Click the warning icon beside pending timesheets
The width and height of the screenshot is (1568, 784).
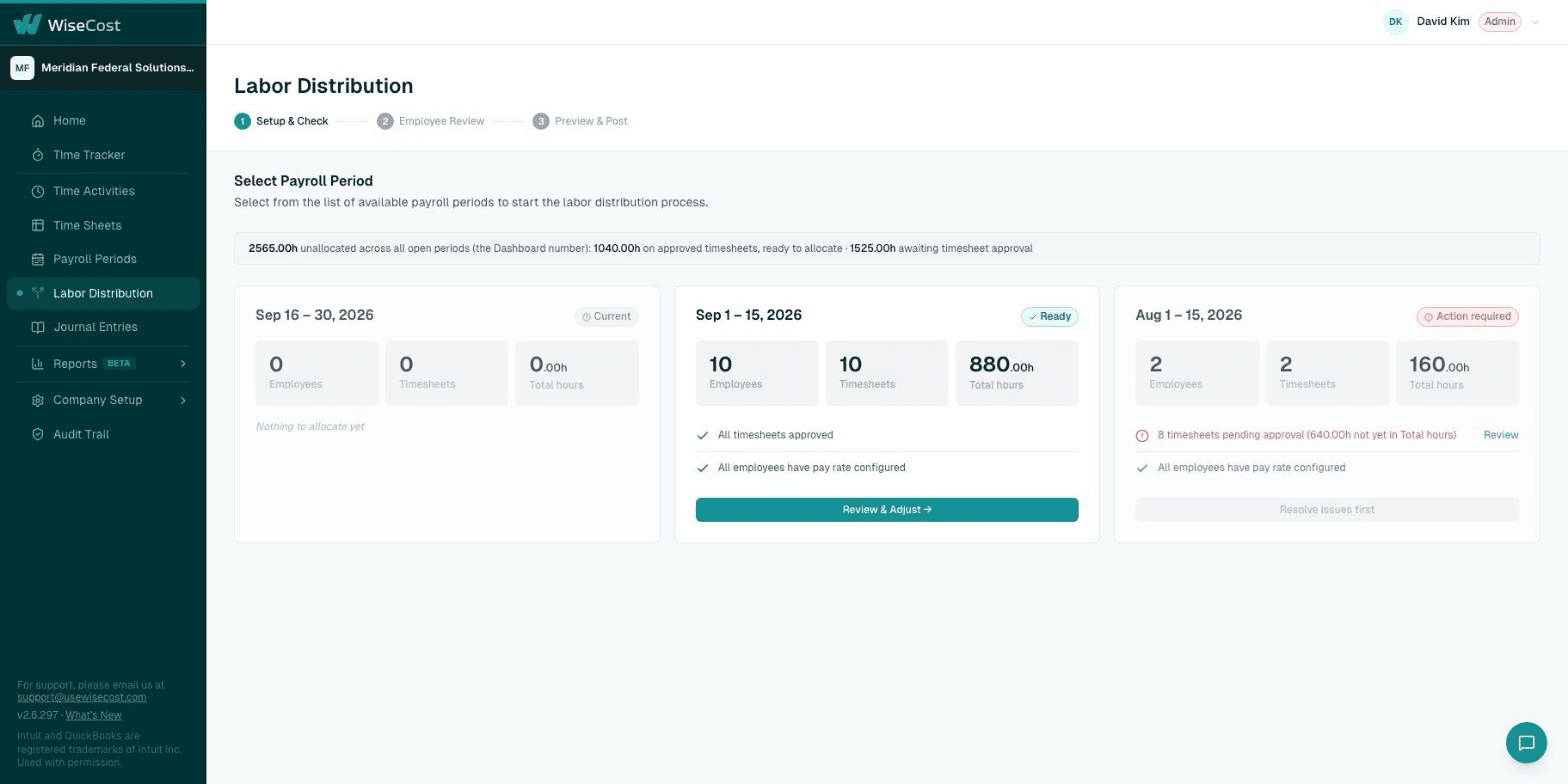pos(1142,435)
